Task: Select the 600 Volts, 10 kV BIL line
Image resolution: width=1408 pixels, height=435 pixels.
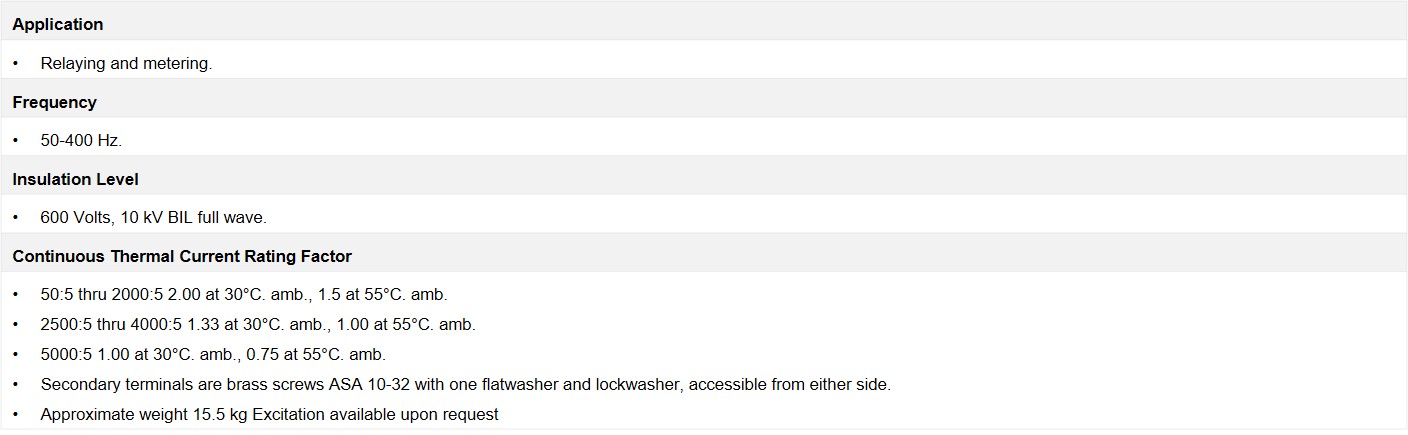Action: point(154,217)
